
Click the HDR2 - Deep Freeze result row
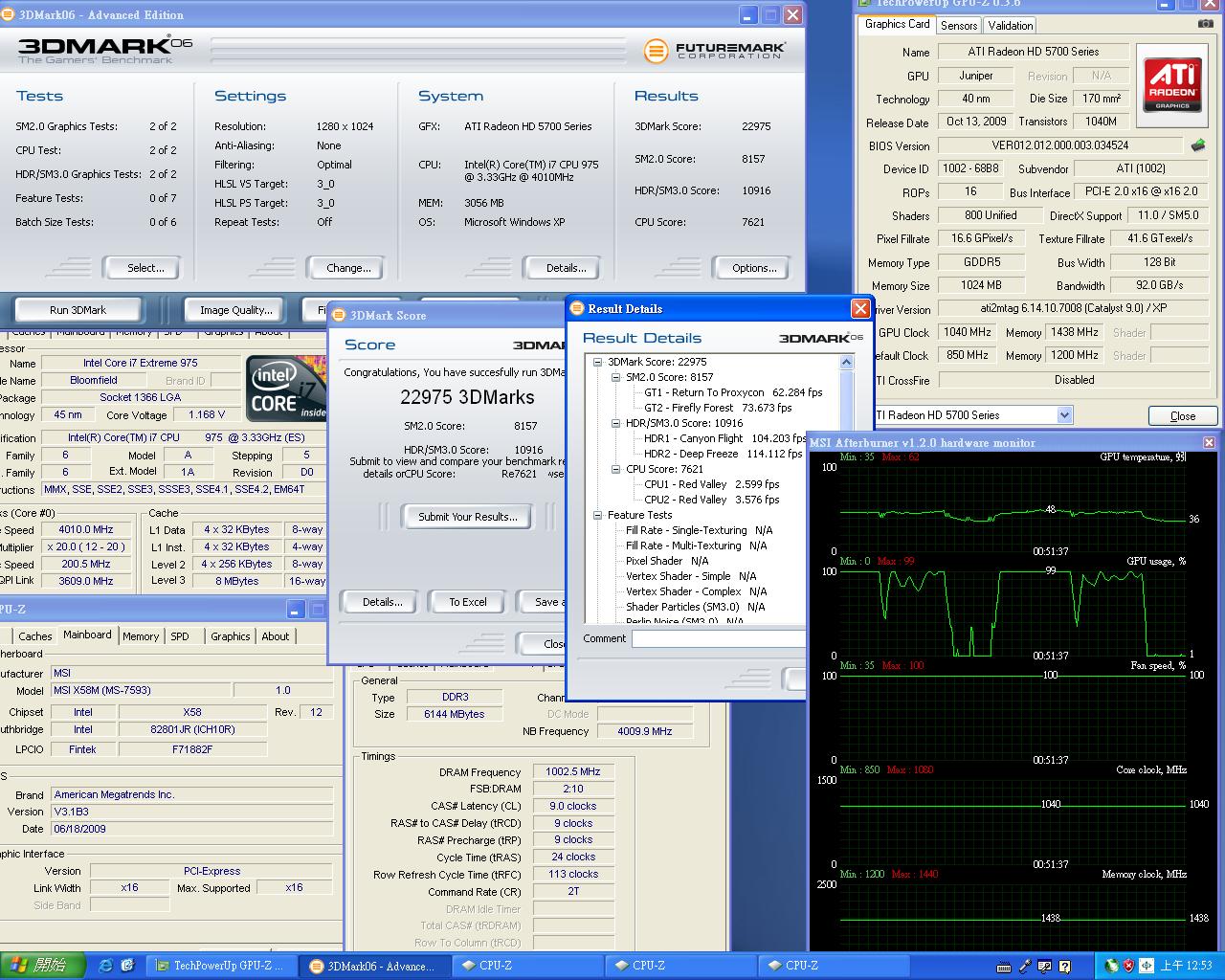(x=723, y=454)
